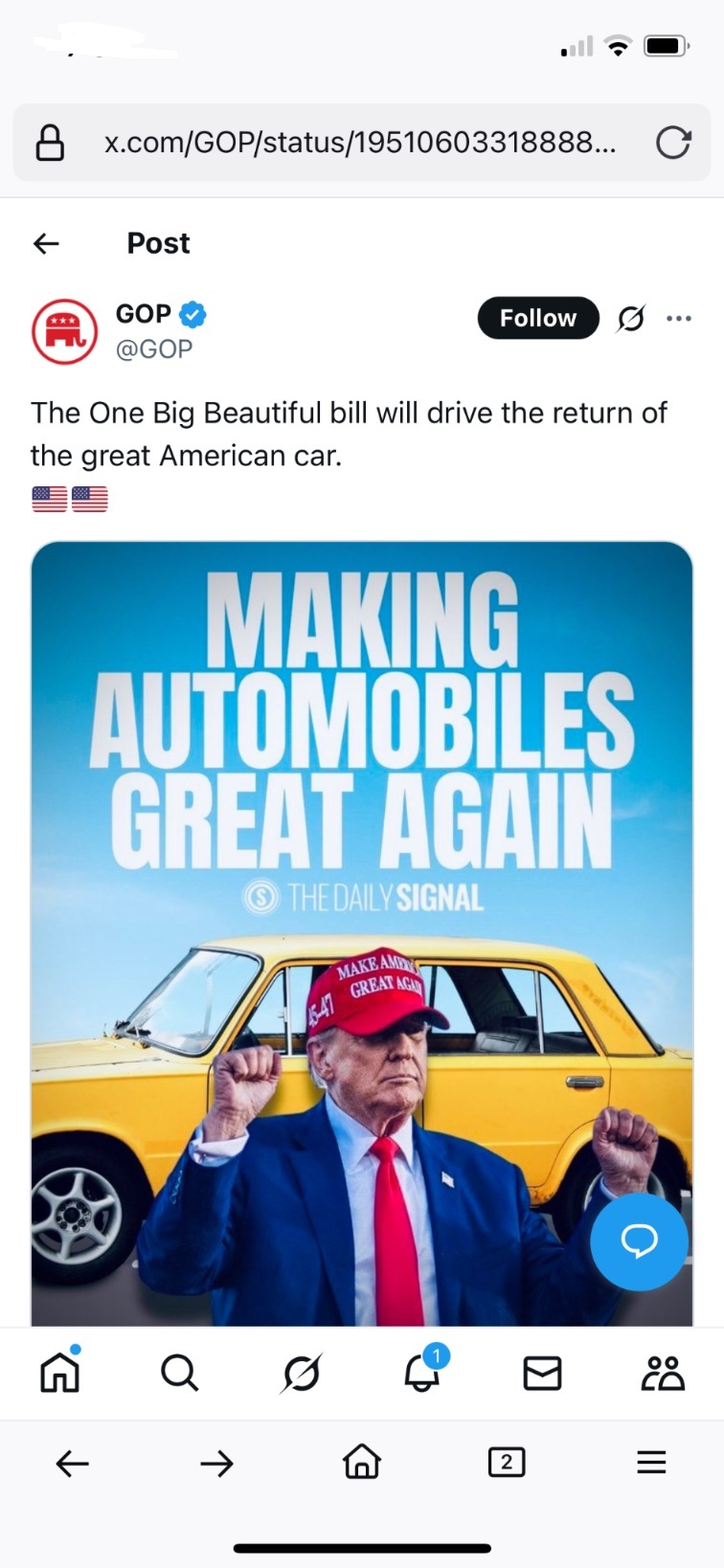Open the Search magnifier tab

click(x=180, y=1373)
